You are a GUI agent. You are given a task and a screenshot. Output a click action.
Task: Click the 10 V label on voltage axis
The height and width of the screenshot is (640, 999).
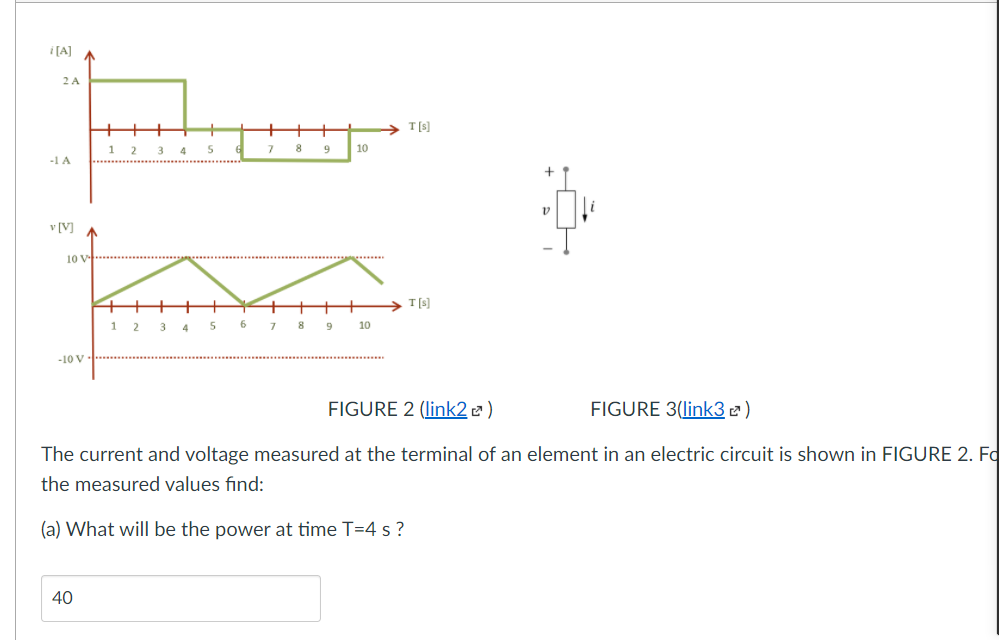pos(78,259)
